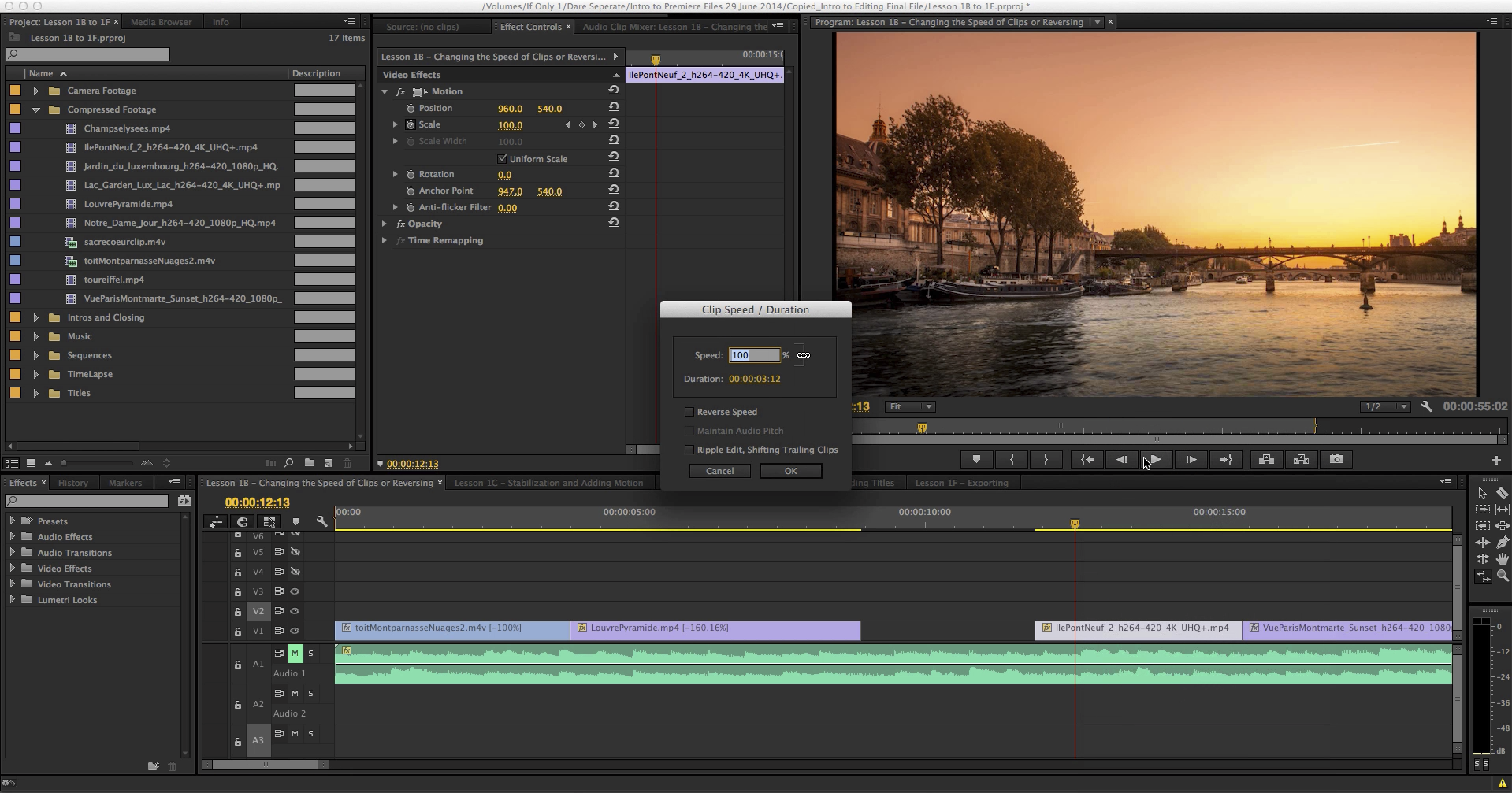Reset the Position parameter

click(613, 107)
